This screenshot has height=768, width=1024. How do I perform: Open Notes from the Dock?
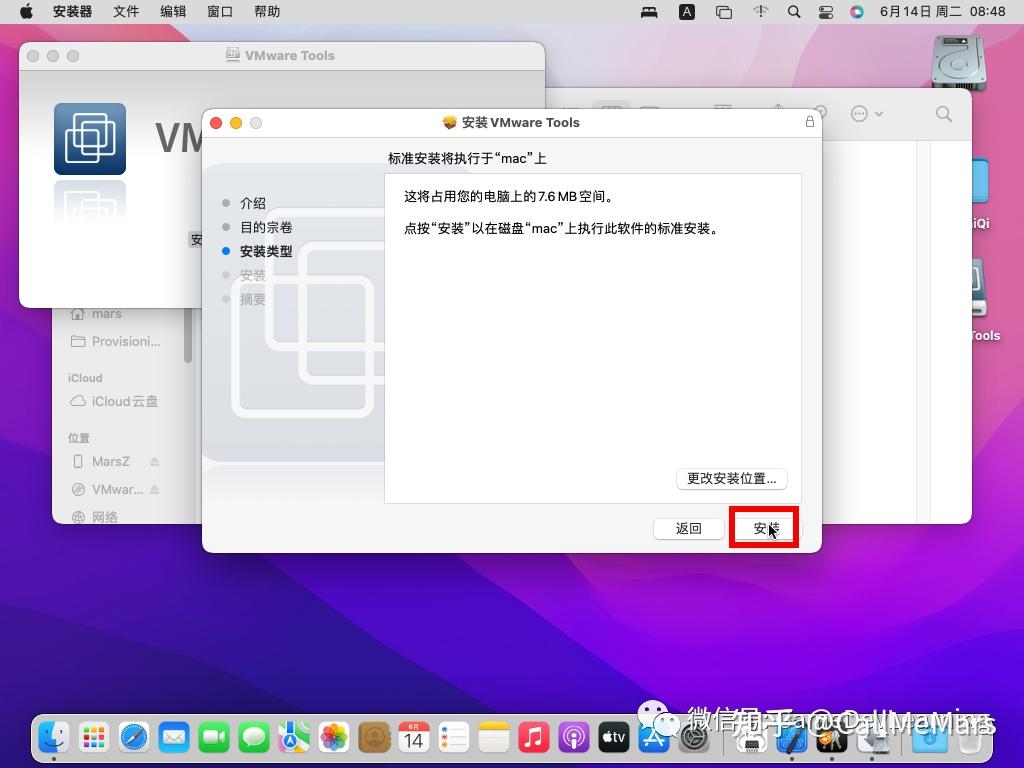click(x=494, y=737)
